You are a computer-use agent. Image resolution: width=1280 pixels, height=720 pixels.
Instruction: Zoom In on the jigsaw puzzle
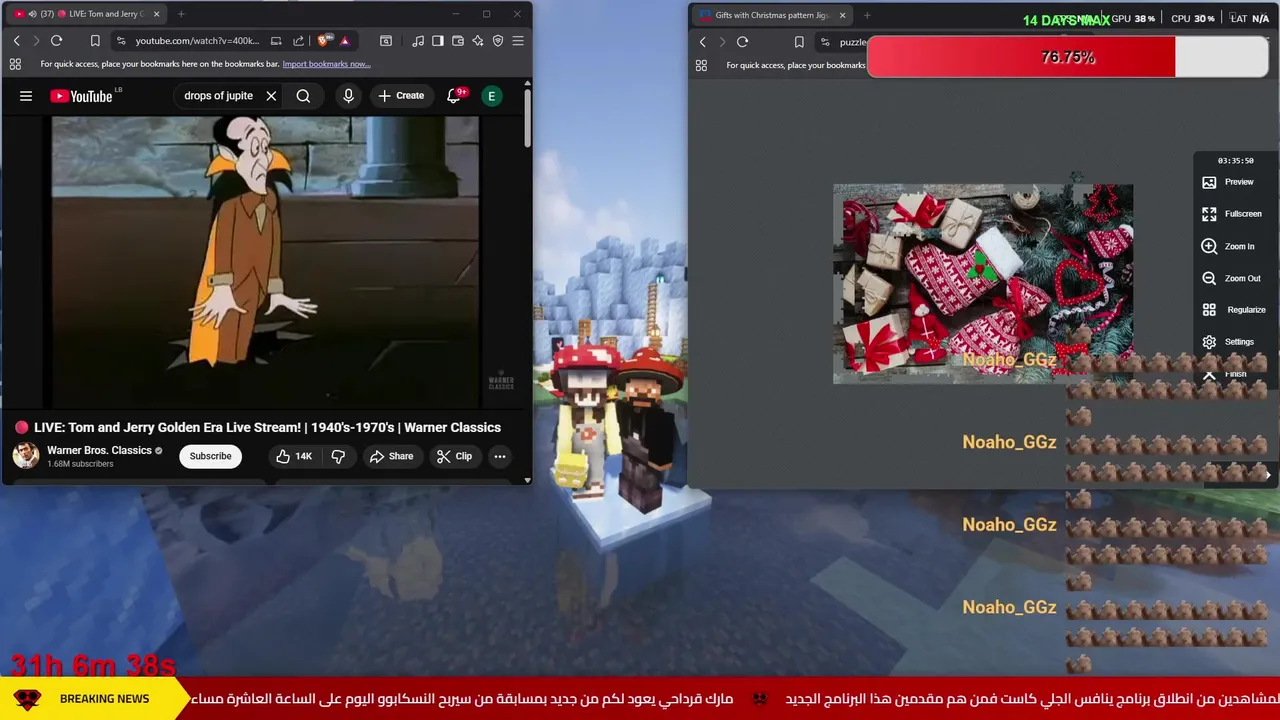point(1228,246)
